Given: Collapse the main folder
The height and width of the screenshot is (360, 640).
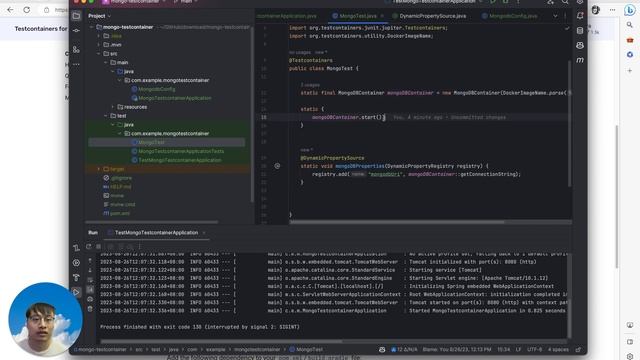Looking at the screenshot, I should coord(106,62).
